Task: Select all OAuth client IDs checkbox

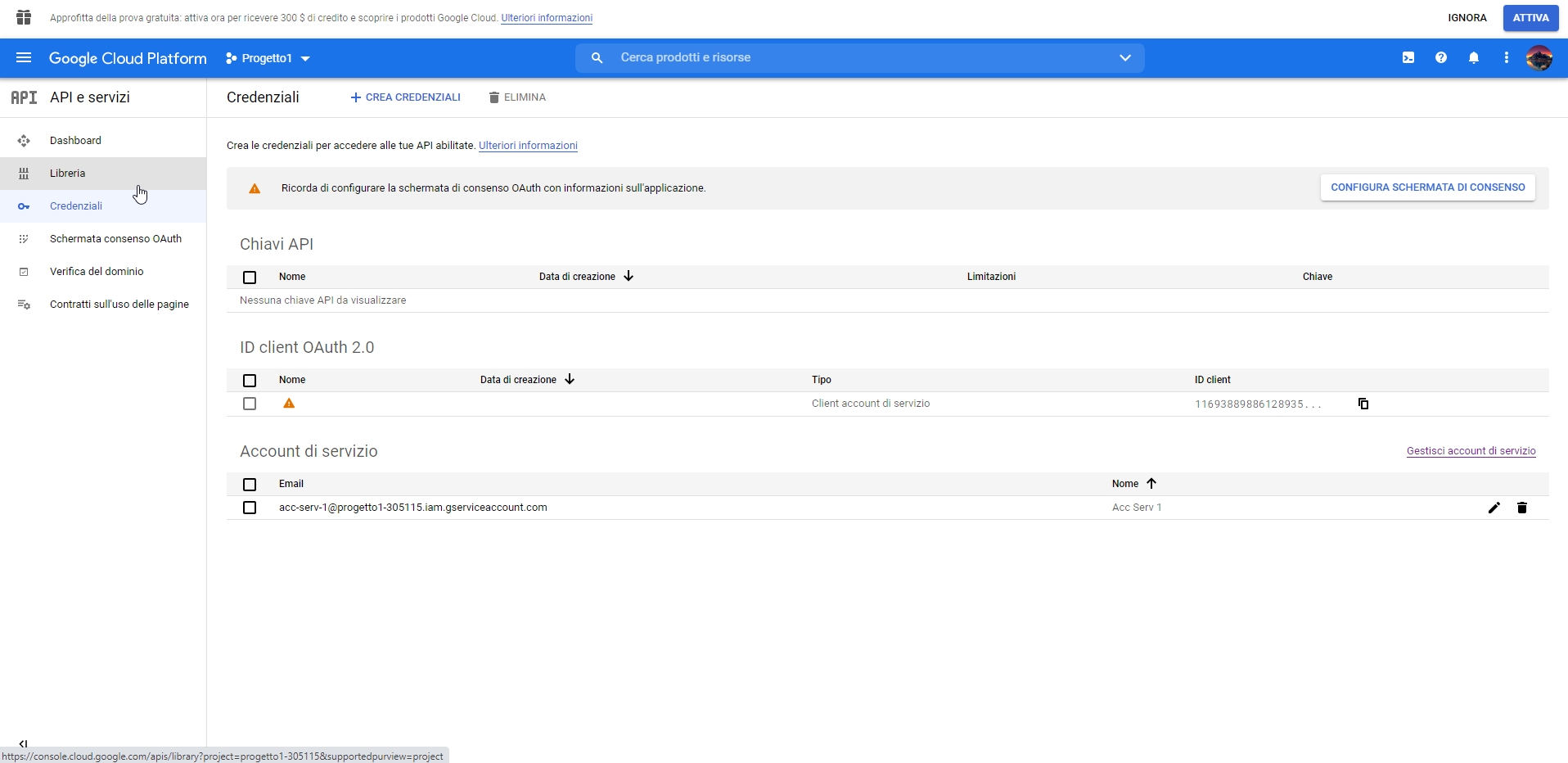Action: (250, 381)
